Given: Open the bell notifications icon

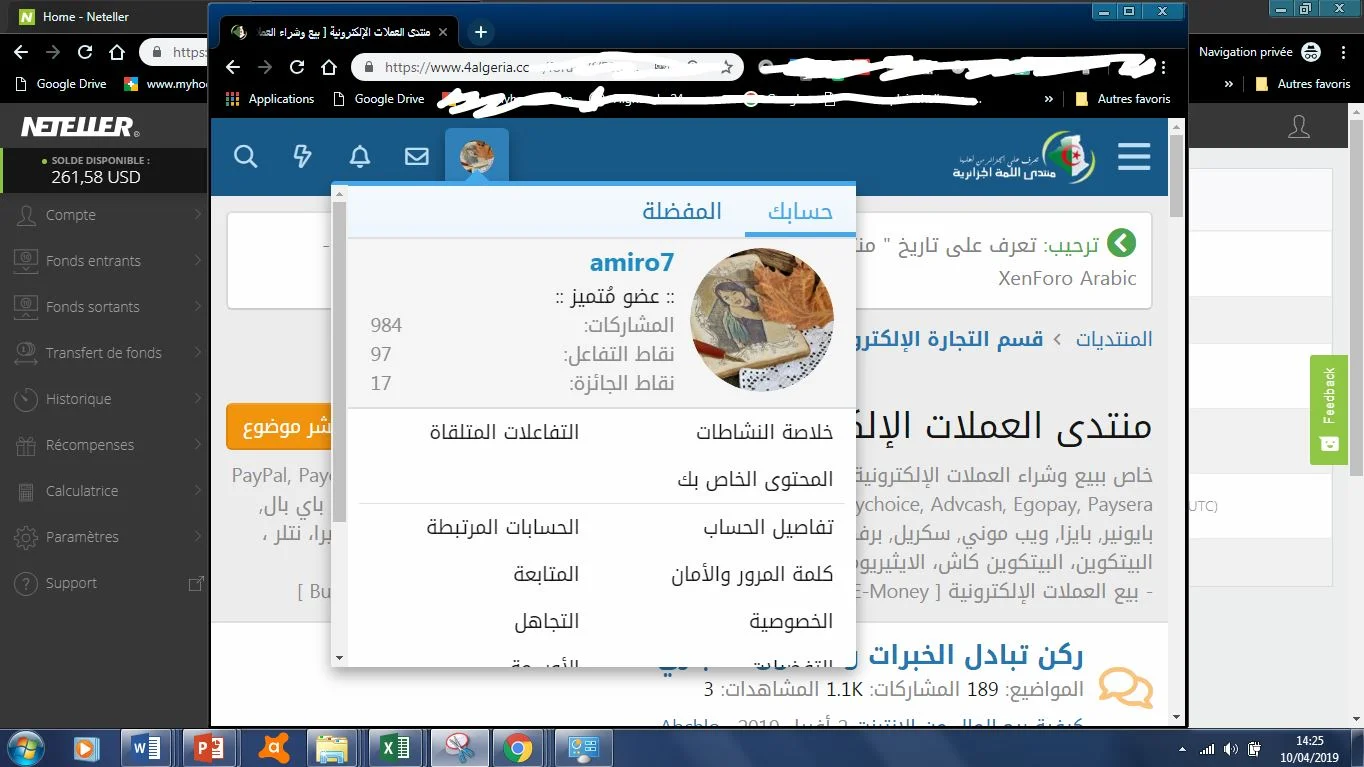Looking at the screenshot, I should point(359,157).
